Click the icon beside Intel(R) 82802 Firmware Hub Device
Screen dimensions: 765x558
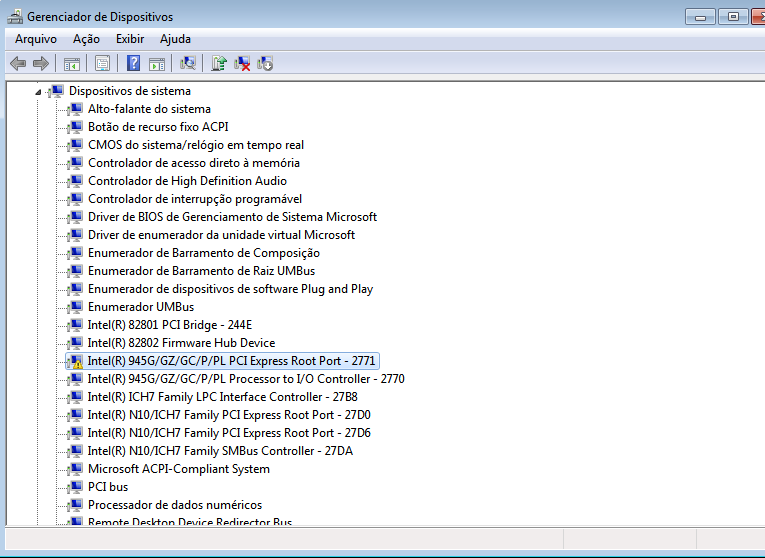tap(75, 343)
